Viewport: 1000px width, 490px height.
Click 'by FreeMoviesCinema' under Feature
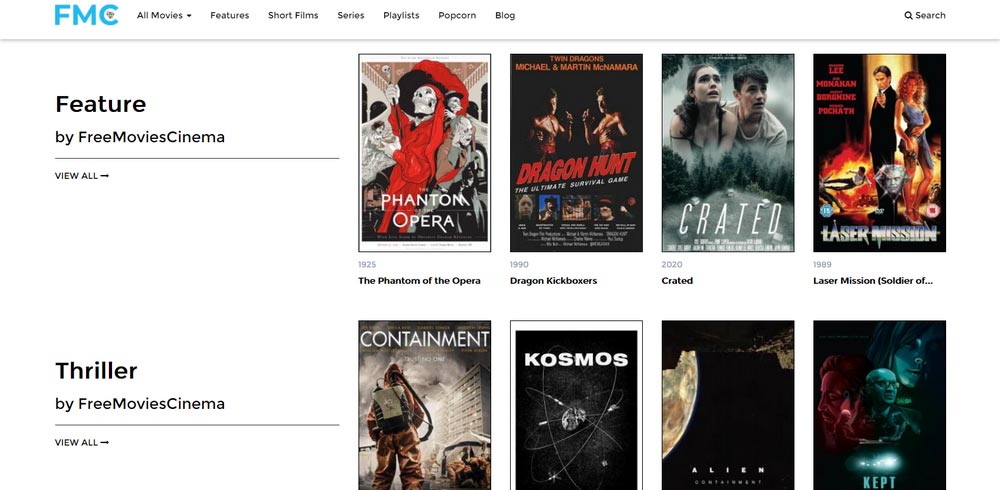[140, 137]
